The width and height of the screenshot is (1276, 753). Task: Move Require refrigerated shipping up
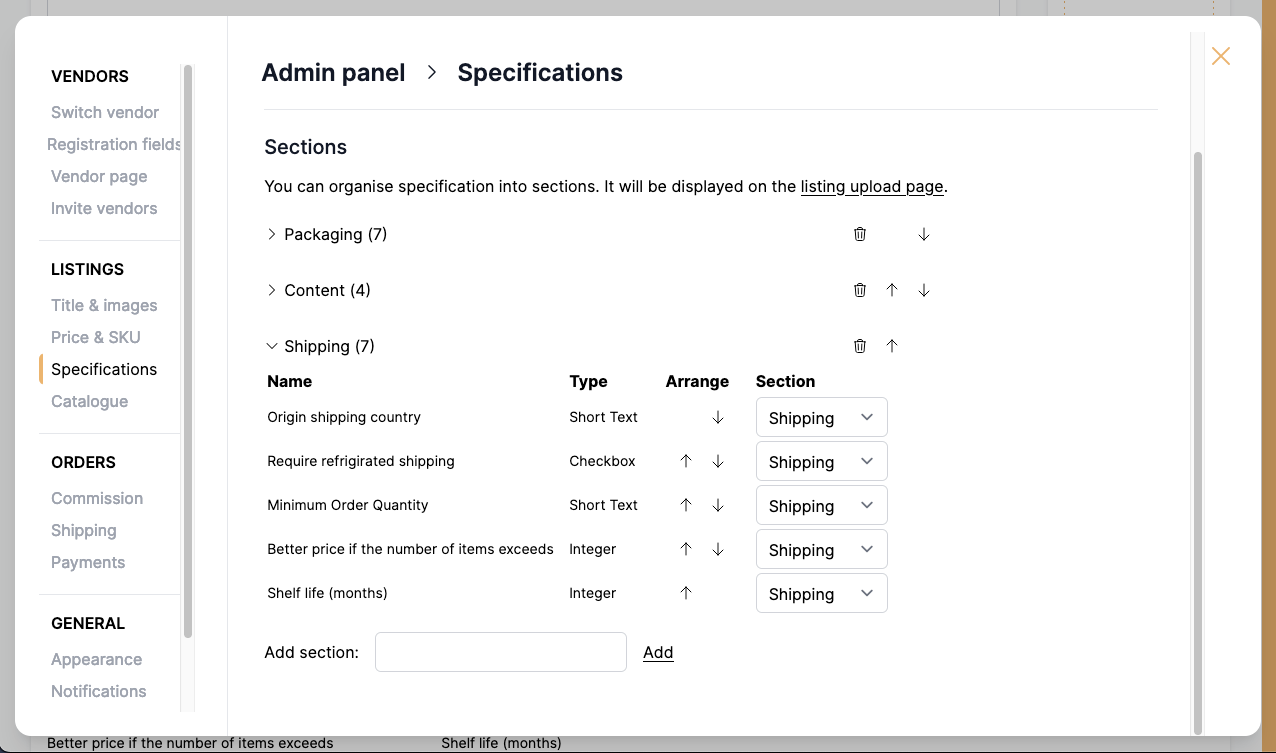click(685, 461)
